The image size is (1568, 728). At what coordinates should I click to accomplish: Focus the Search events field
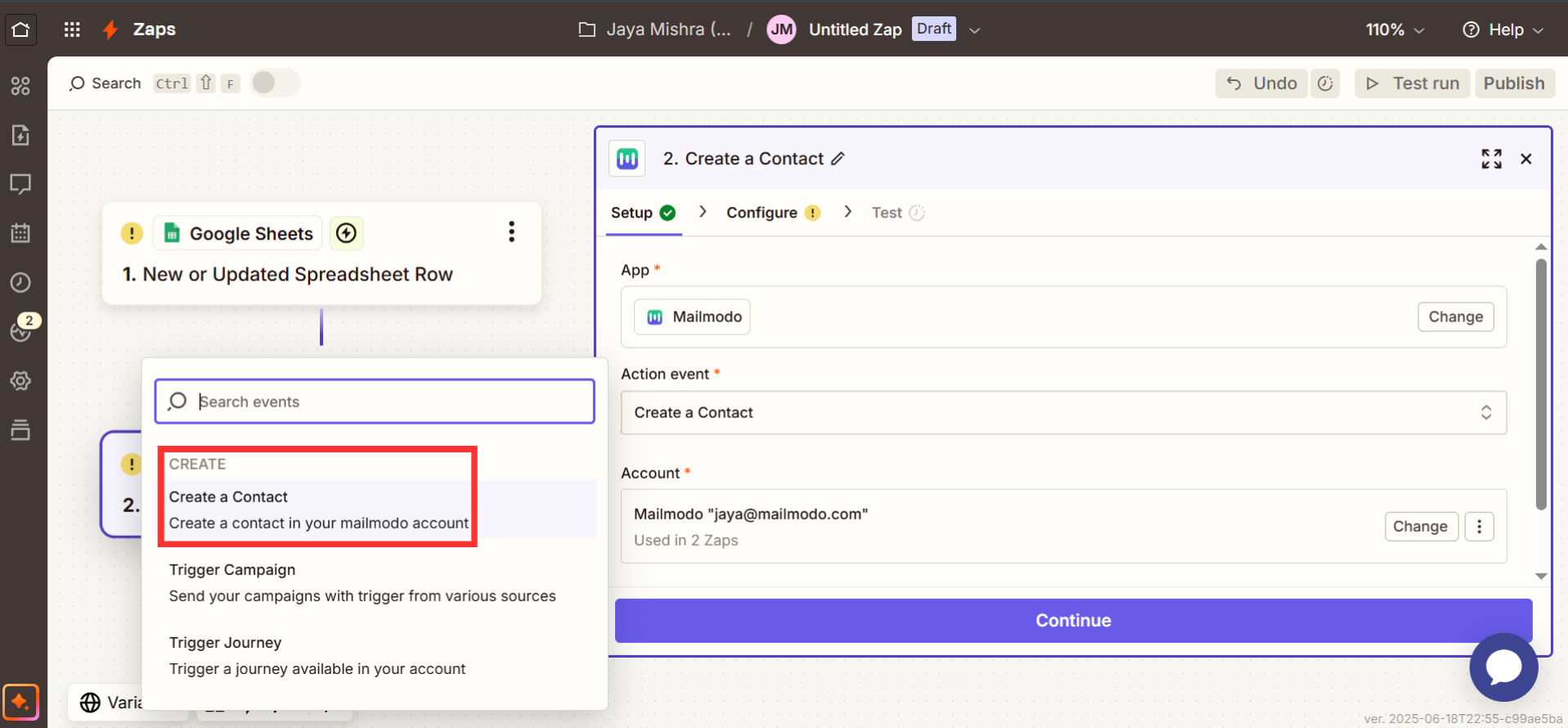[375, 402]
